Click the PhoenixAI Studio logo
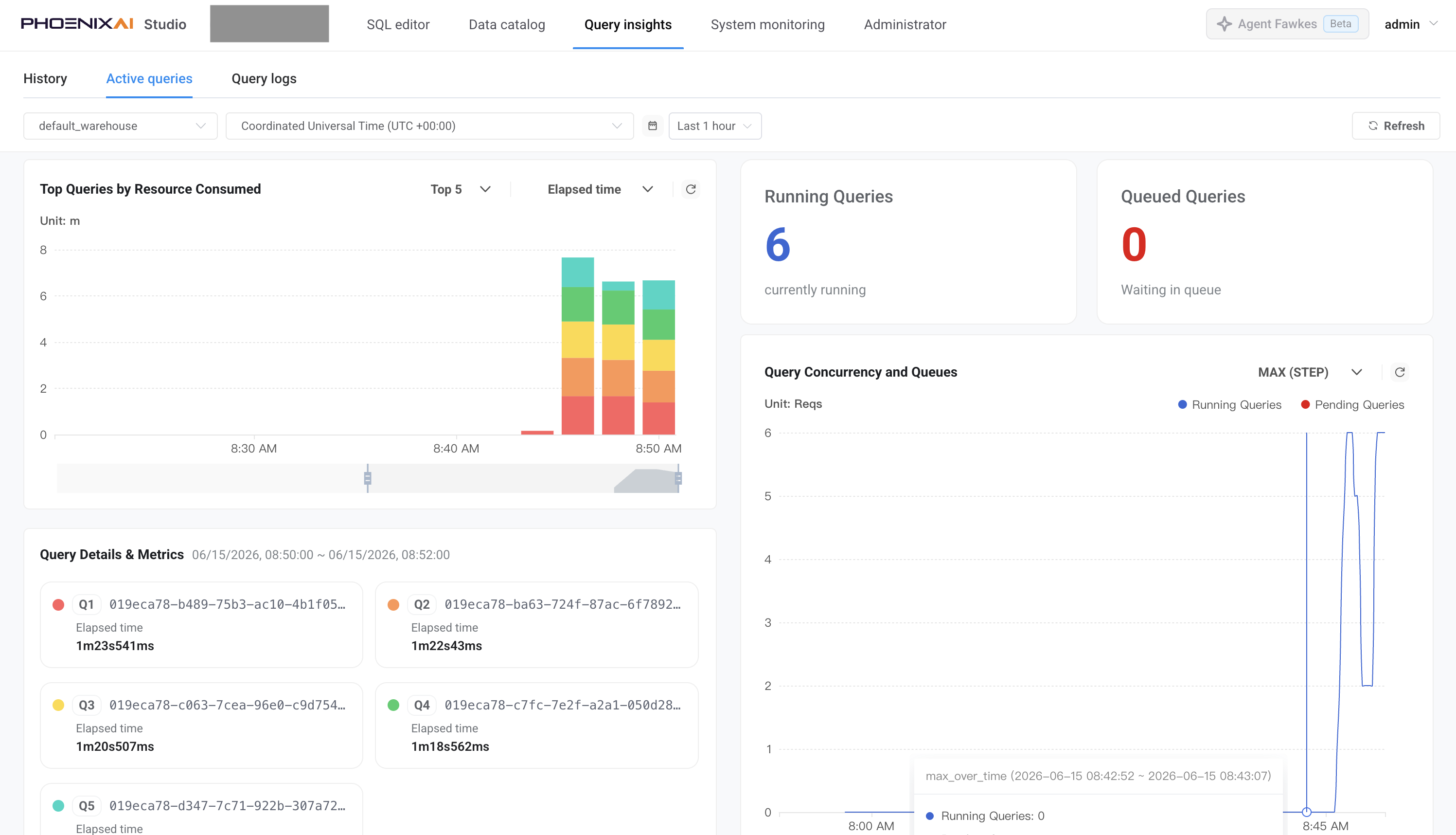This screenshot has height=835, width=1456. (x=104, y=24)
